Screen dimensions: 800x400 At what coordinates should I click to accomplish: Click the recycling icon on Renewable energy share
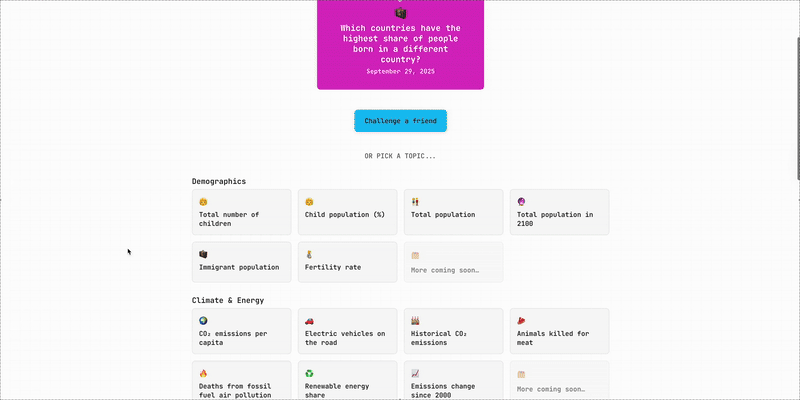[309, 373]
